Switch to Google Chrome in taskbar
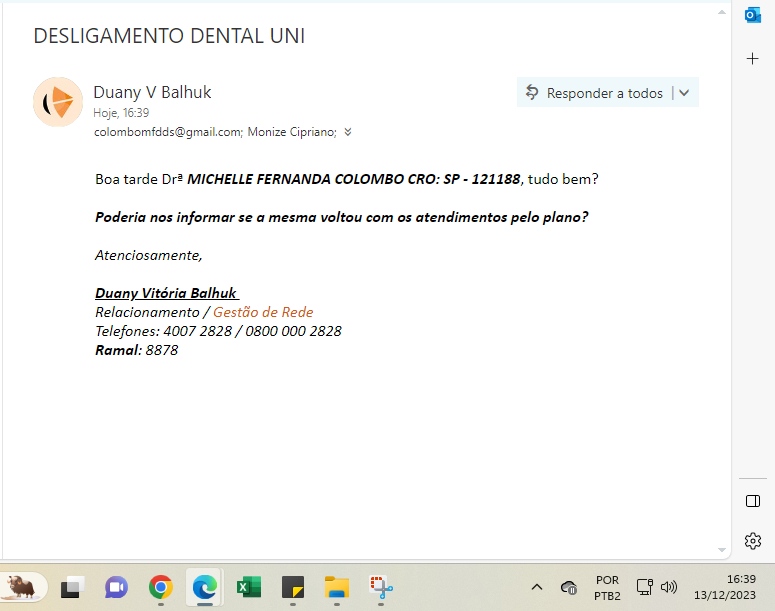The height and width of the screenshot is (611, 775). click(161, 588)
